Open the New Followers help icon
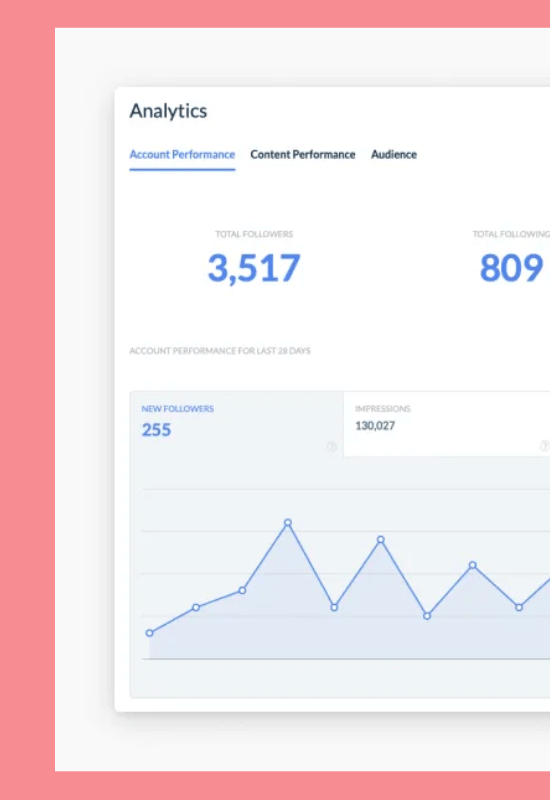Viewport: 550px width, 800px height. click(332, 446)
